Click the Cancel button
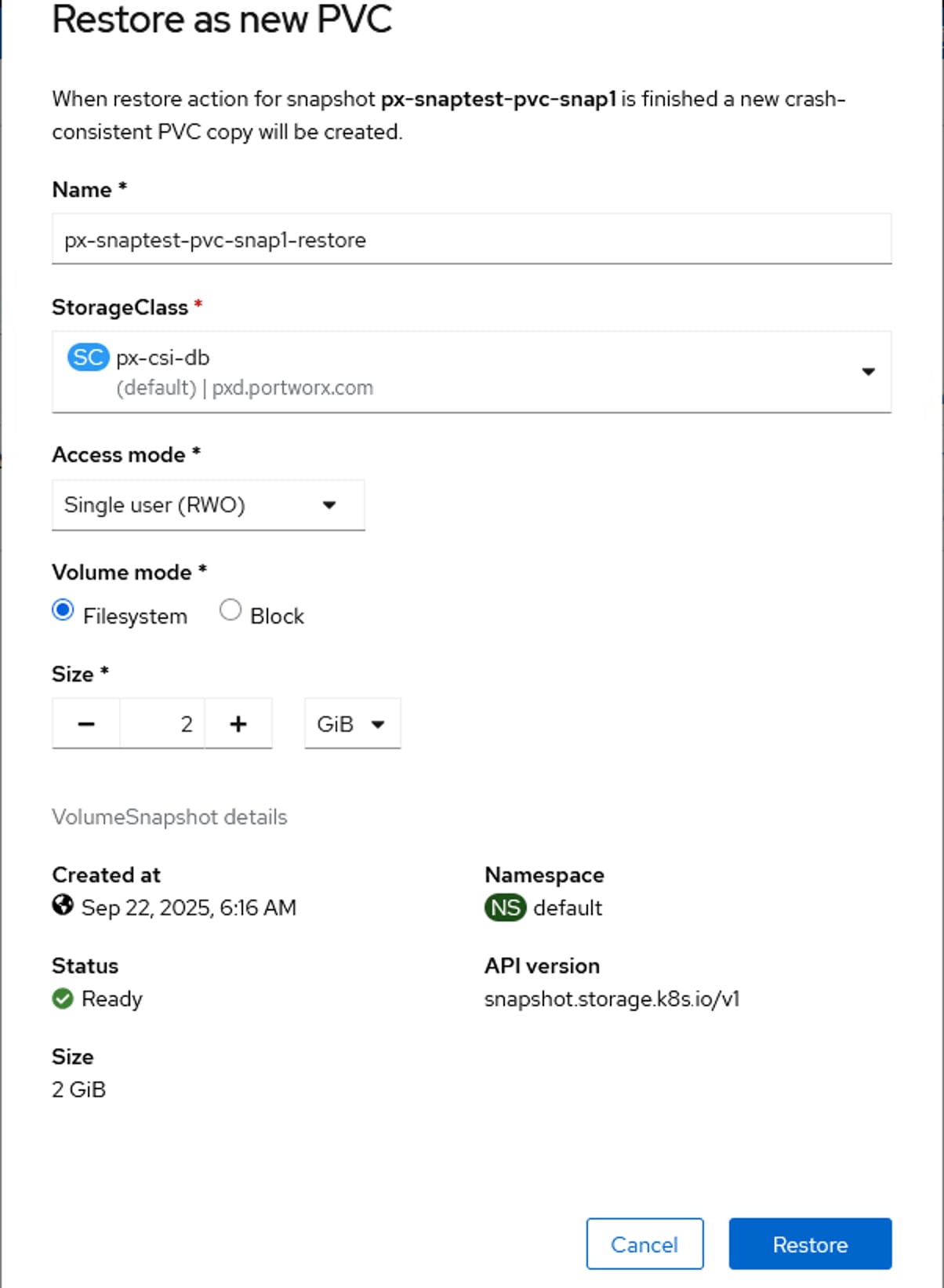Viewport: 944px width, 1288px height. pyautogui.click(x=644, y=1244)
